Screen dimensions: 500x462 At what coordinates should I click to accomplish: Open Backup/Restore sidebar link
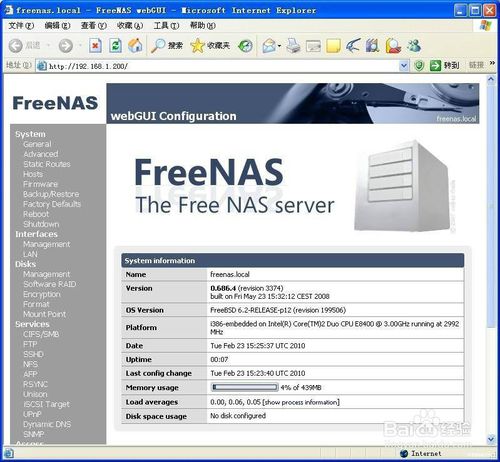[51, 194]
